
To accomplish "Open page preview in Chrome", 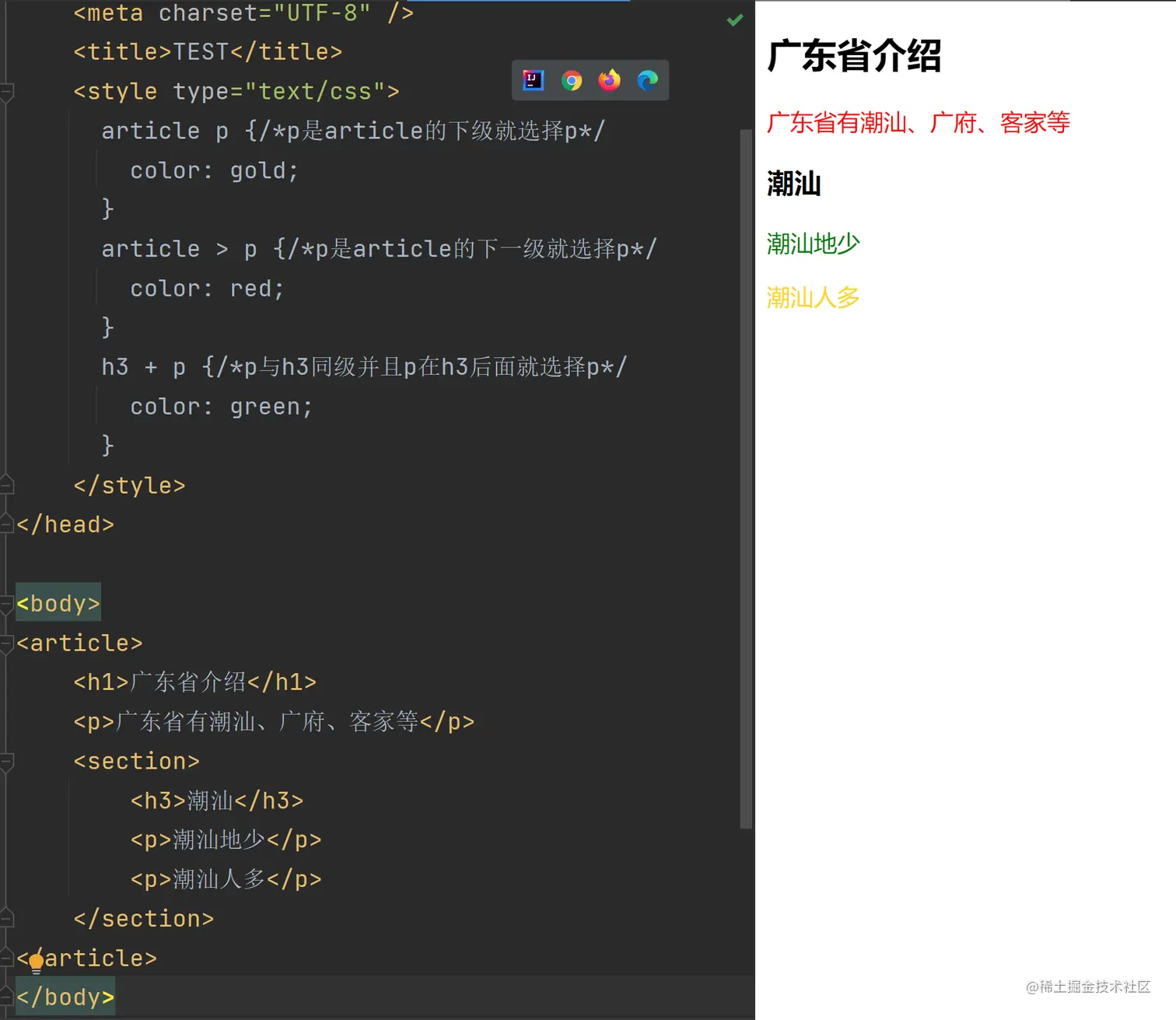I will 572,80.
